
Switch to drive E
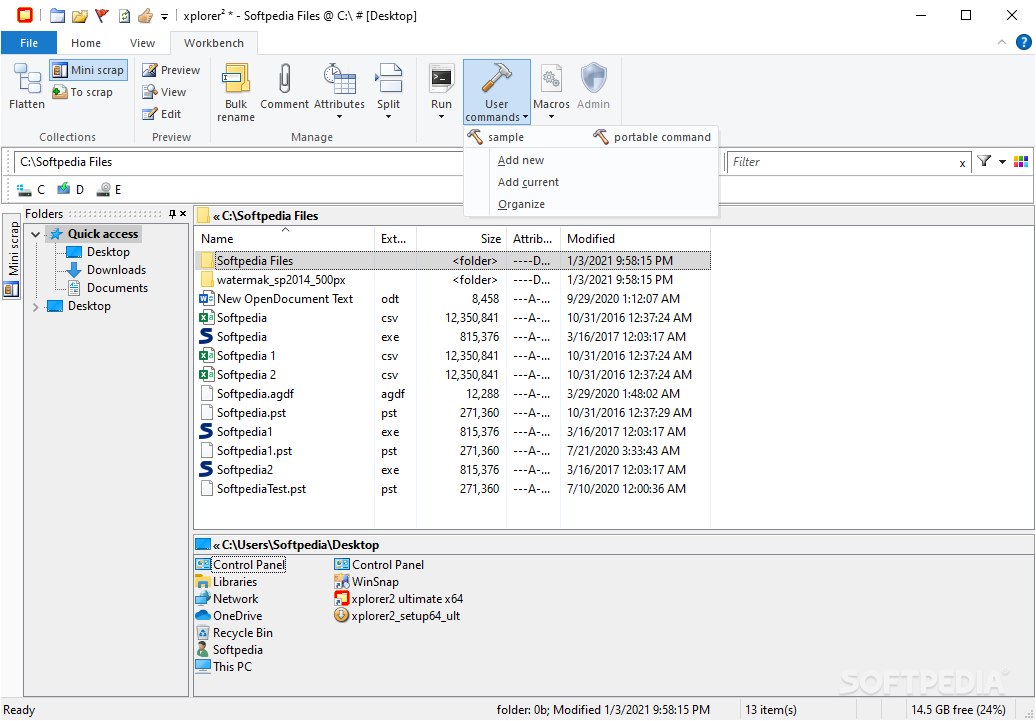click(x=109, y=190)
